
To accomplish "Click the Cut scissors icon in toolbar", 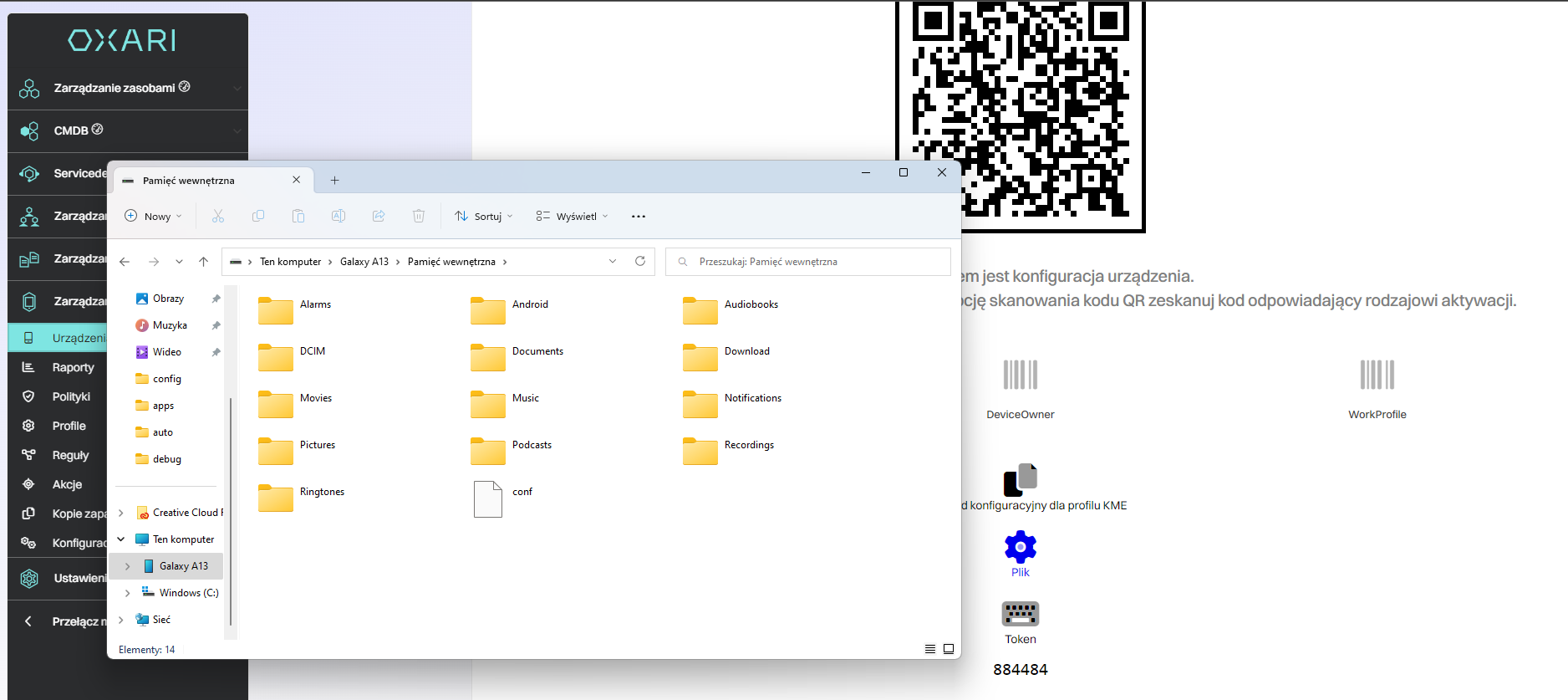I will tap(218, 217).
